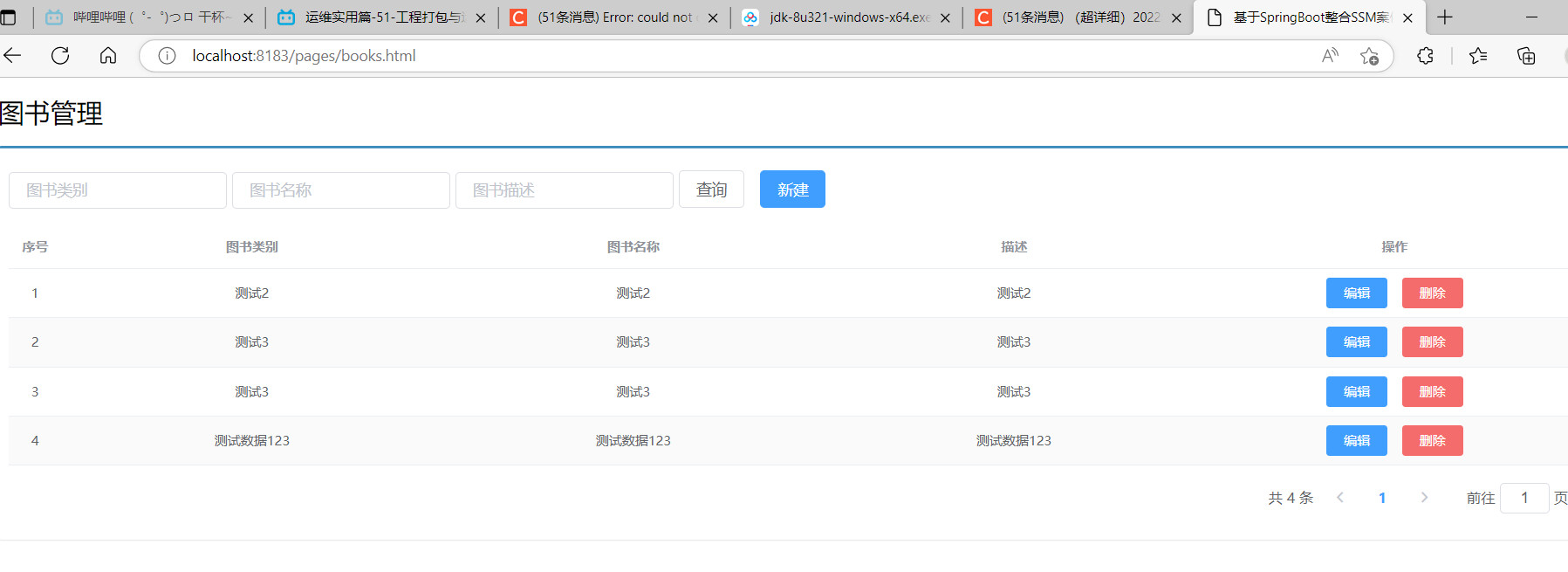Image resolution: width=1568 pixels, height=572 pixels.
Task: Click the 图书类别 column header
Action: [x=252, y=247]
